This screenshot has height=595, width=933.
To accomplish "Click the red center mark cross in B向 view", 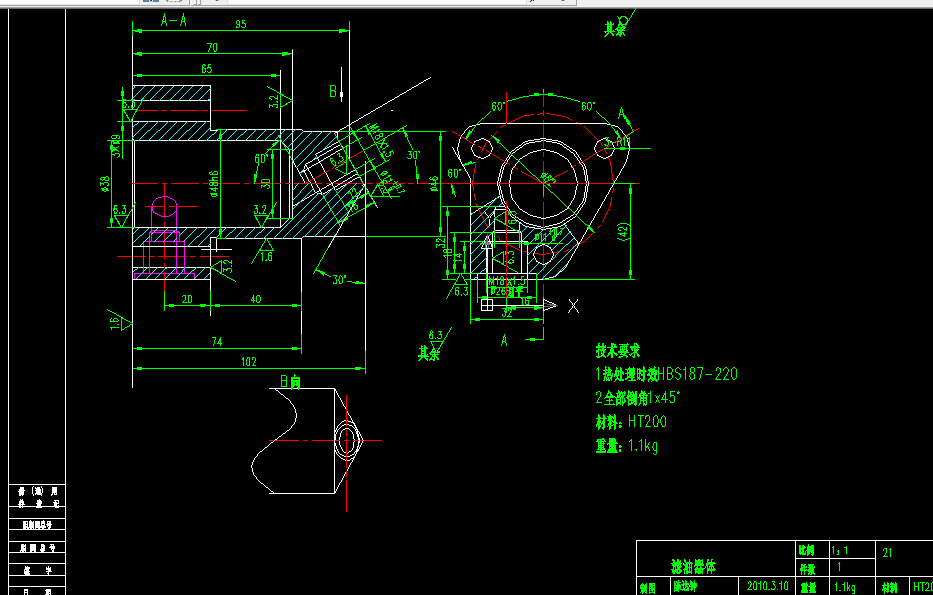I will pyautogui.click(x=345, y=440).
